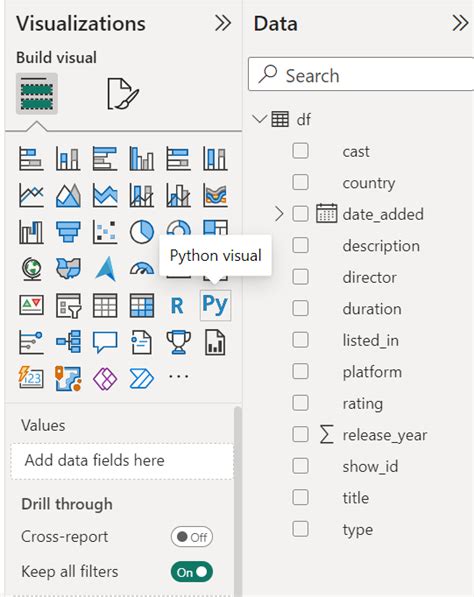Viewport: 474px width, 597px height.
Task: Pick the 100% stacked column chart visual
Action: (215, 158)
